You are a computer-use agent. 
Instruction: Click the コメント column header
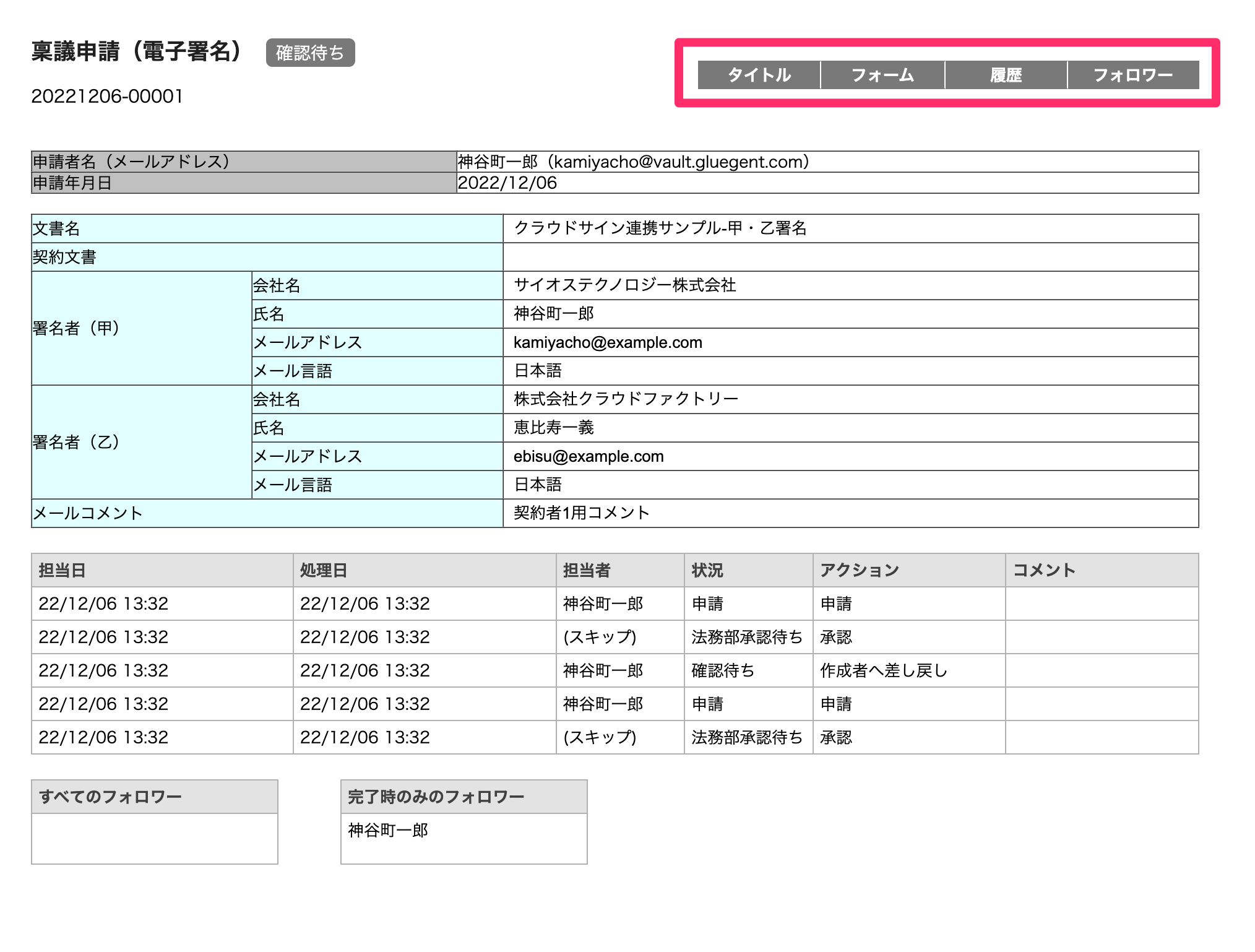[1102, 570]
